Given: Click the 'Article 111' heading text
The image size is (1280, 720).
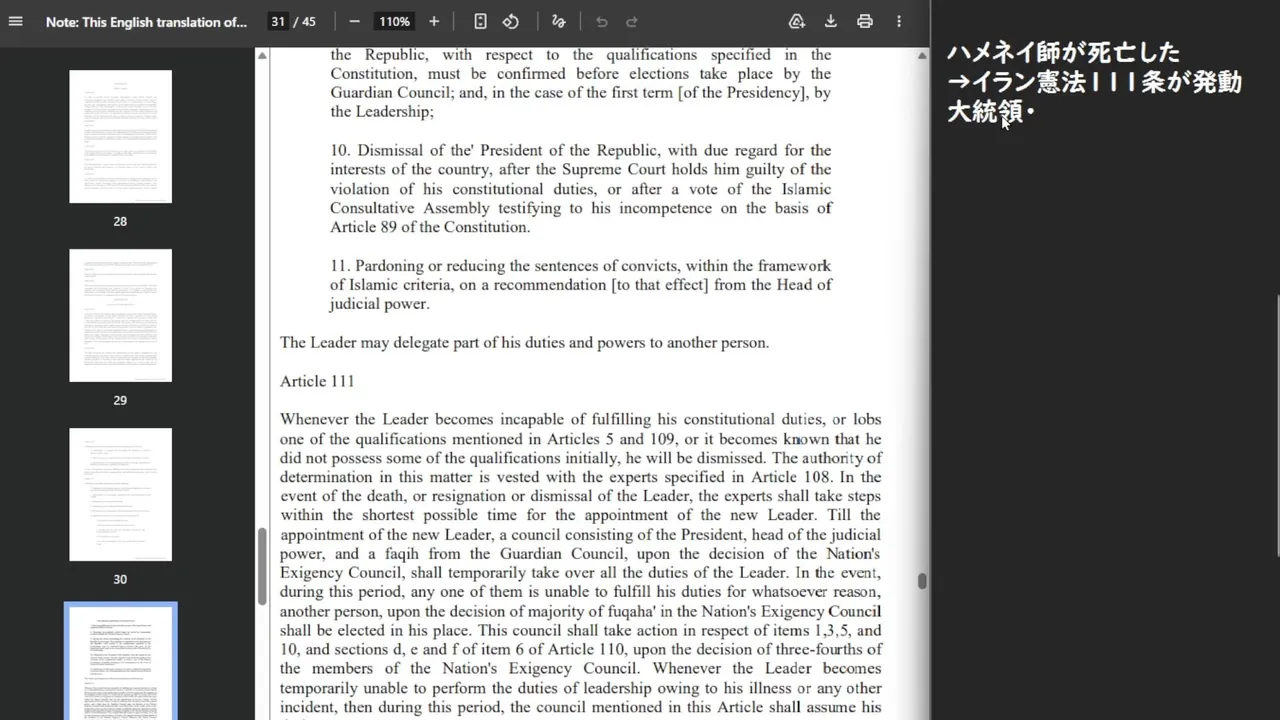Looking at the screenshot, I should (317, 381).
